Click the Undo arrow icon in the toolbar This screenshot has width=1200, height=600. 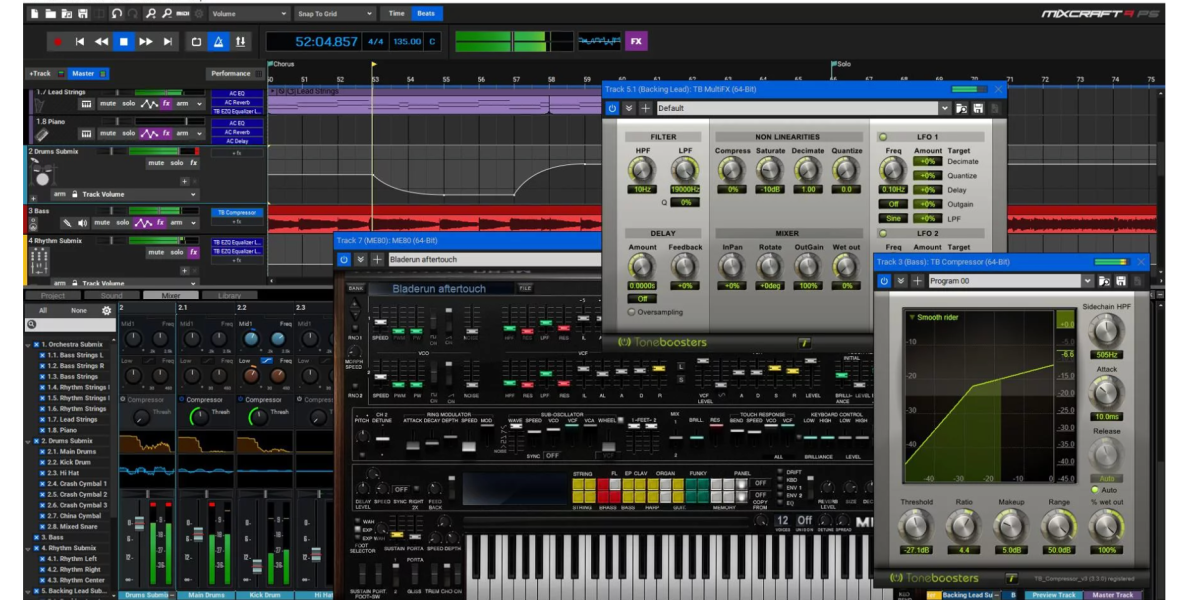tap(117, 14)
